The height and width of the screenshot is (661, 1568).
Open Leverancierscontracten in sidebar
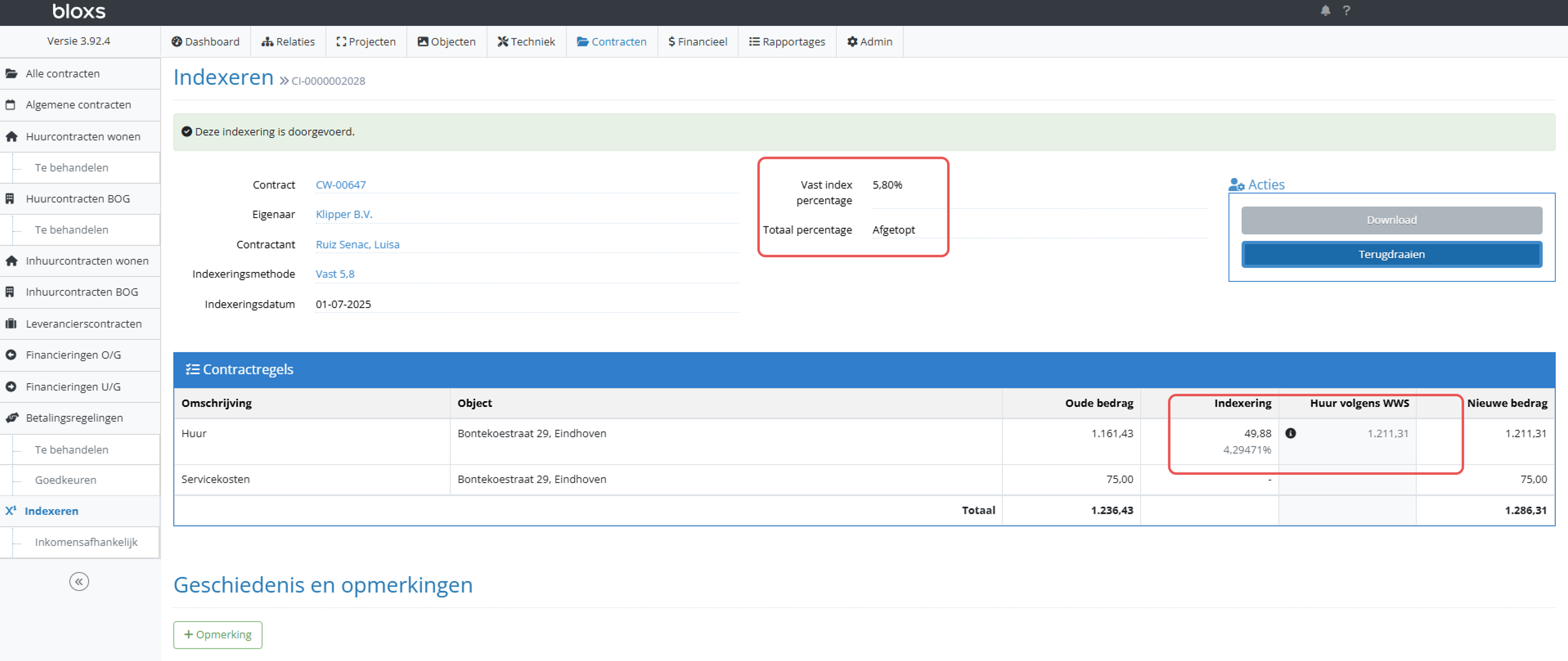80,323
